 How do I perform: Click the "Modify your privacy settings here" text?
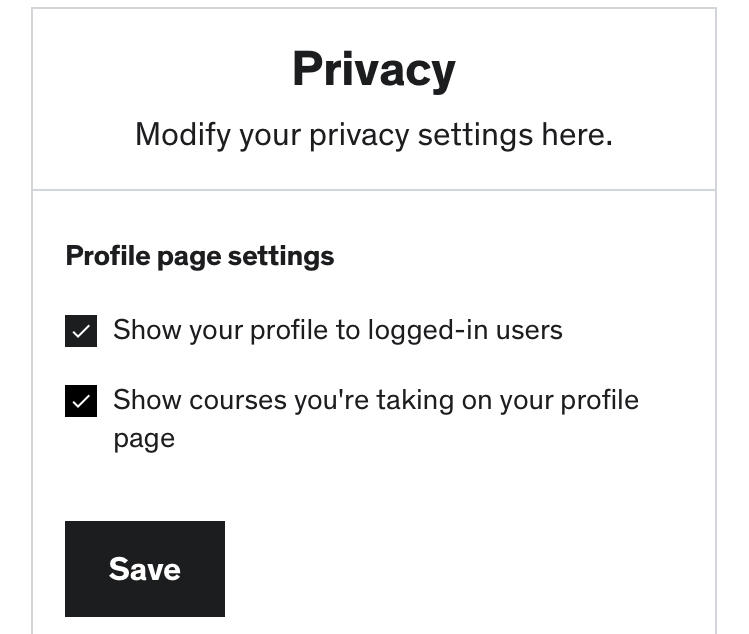pos(374,134)
